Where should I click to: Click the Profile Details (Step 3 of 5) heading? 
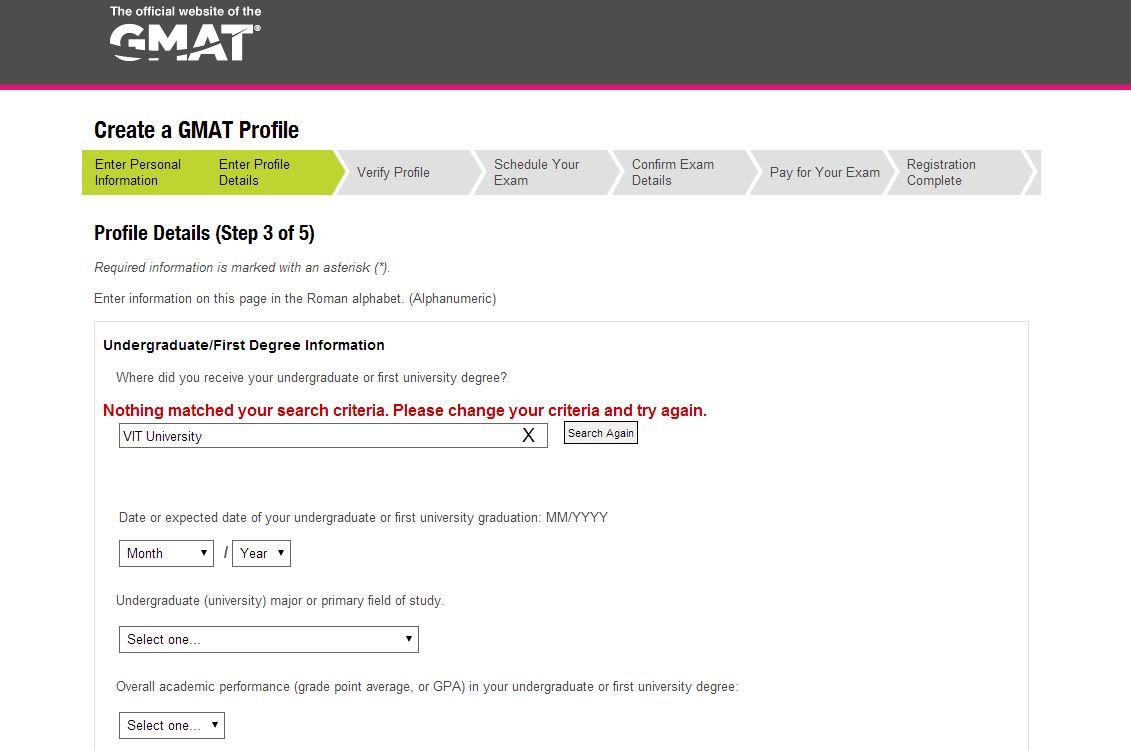click(x=204, y=233)
